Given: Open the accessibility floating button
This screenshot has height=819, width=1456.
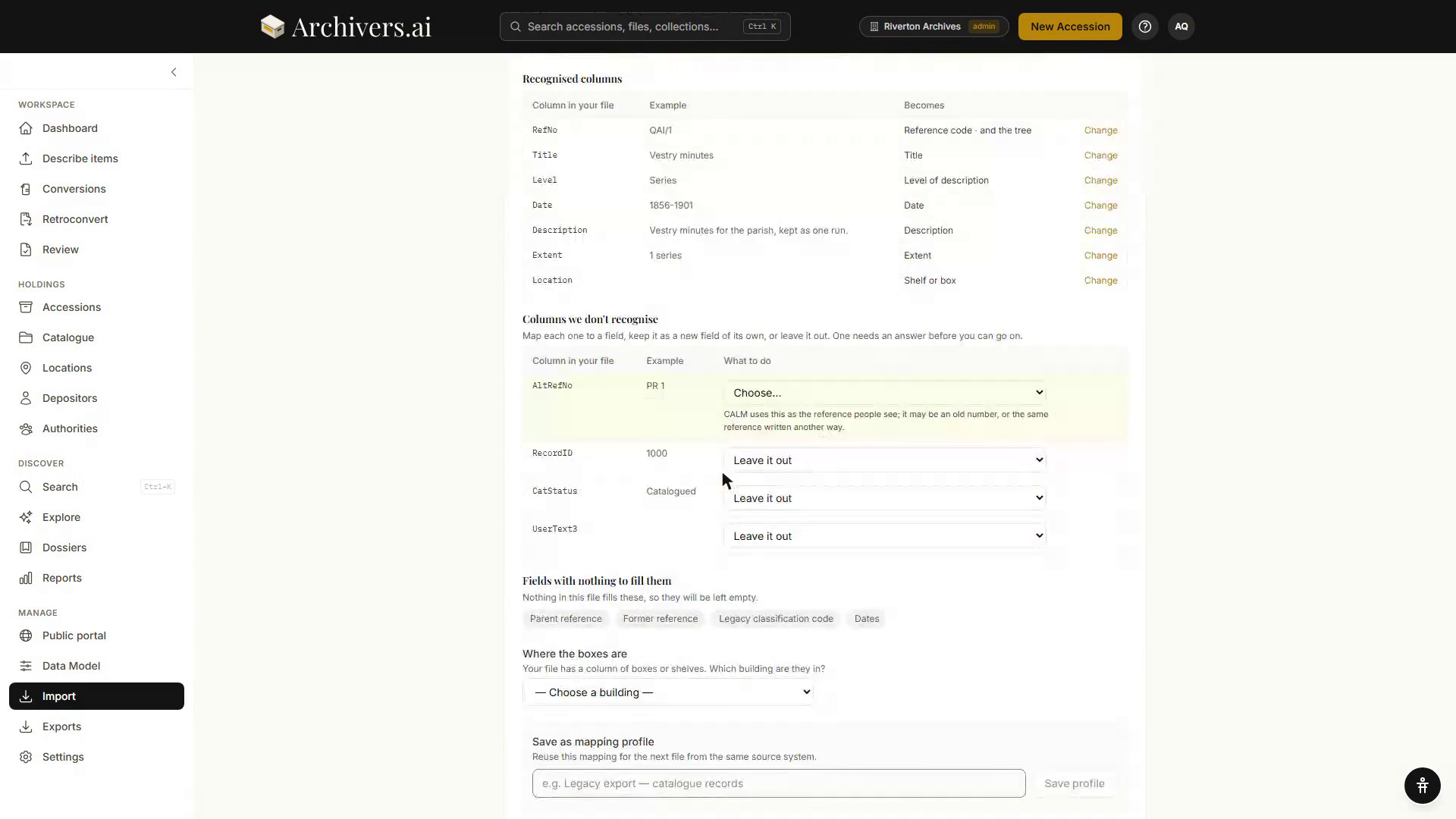Looking at the screenshot, I should tap(1422, 786).
